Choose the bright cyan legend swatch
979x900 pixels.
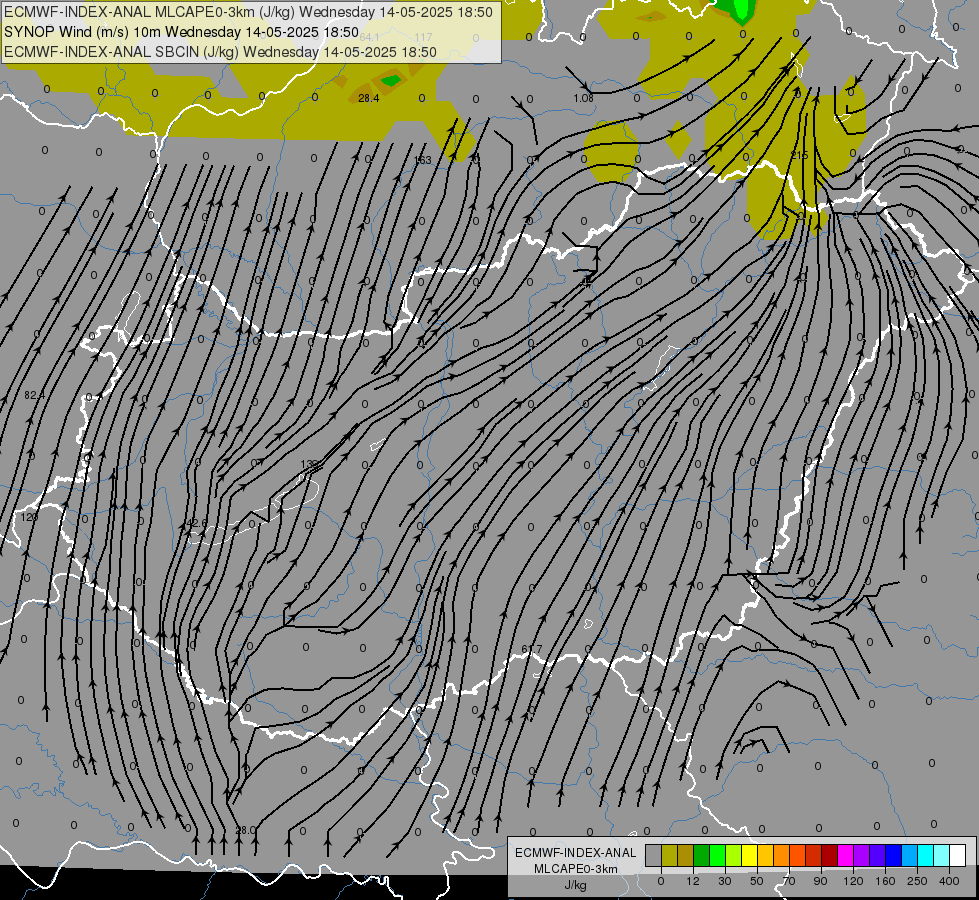(926, 855)
